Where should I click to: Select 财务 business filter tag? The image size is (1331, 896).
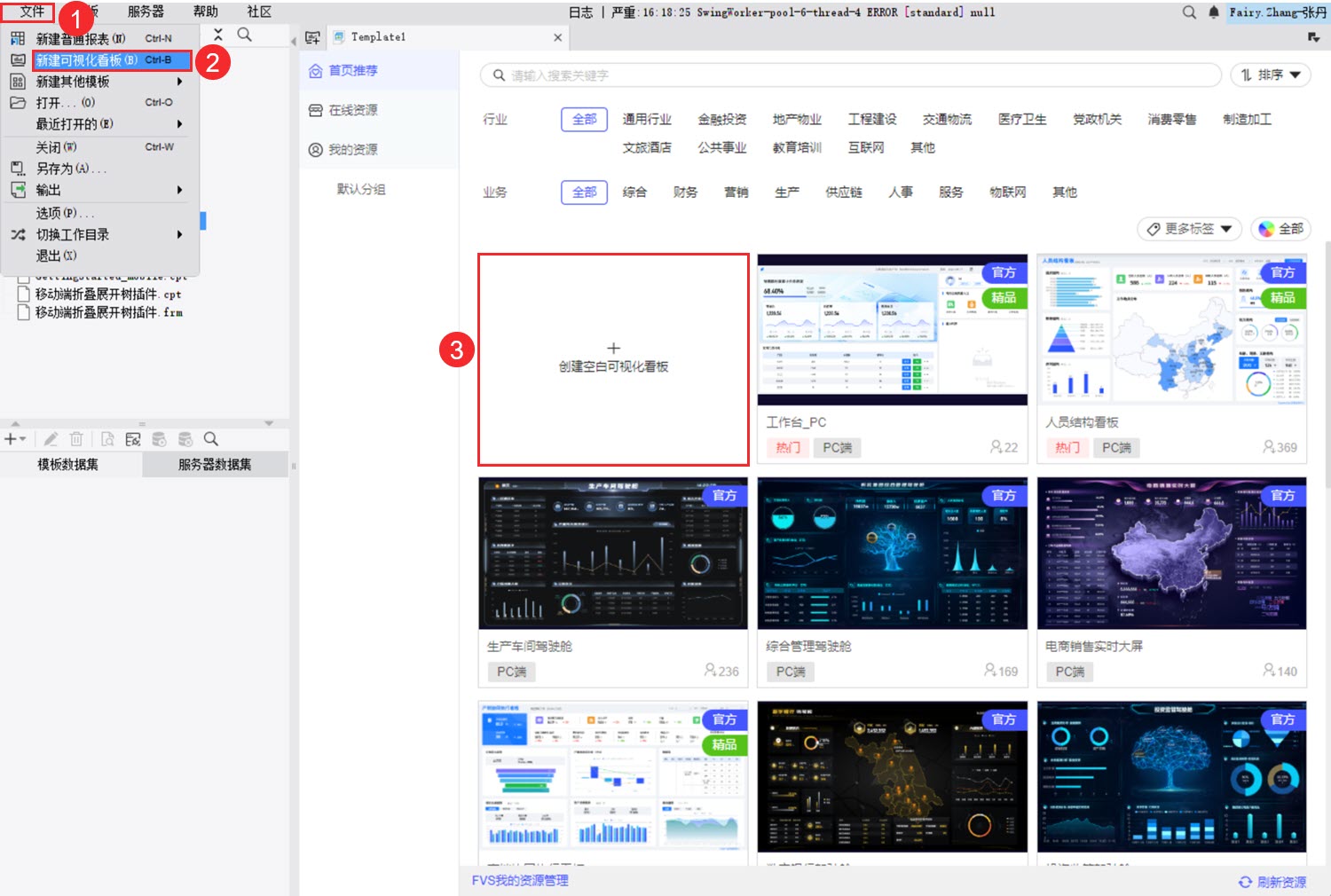[x=685, y=193]
